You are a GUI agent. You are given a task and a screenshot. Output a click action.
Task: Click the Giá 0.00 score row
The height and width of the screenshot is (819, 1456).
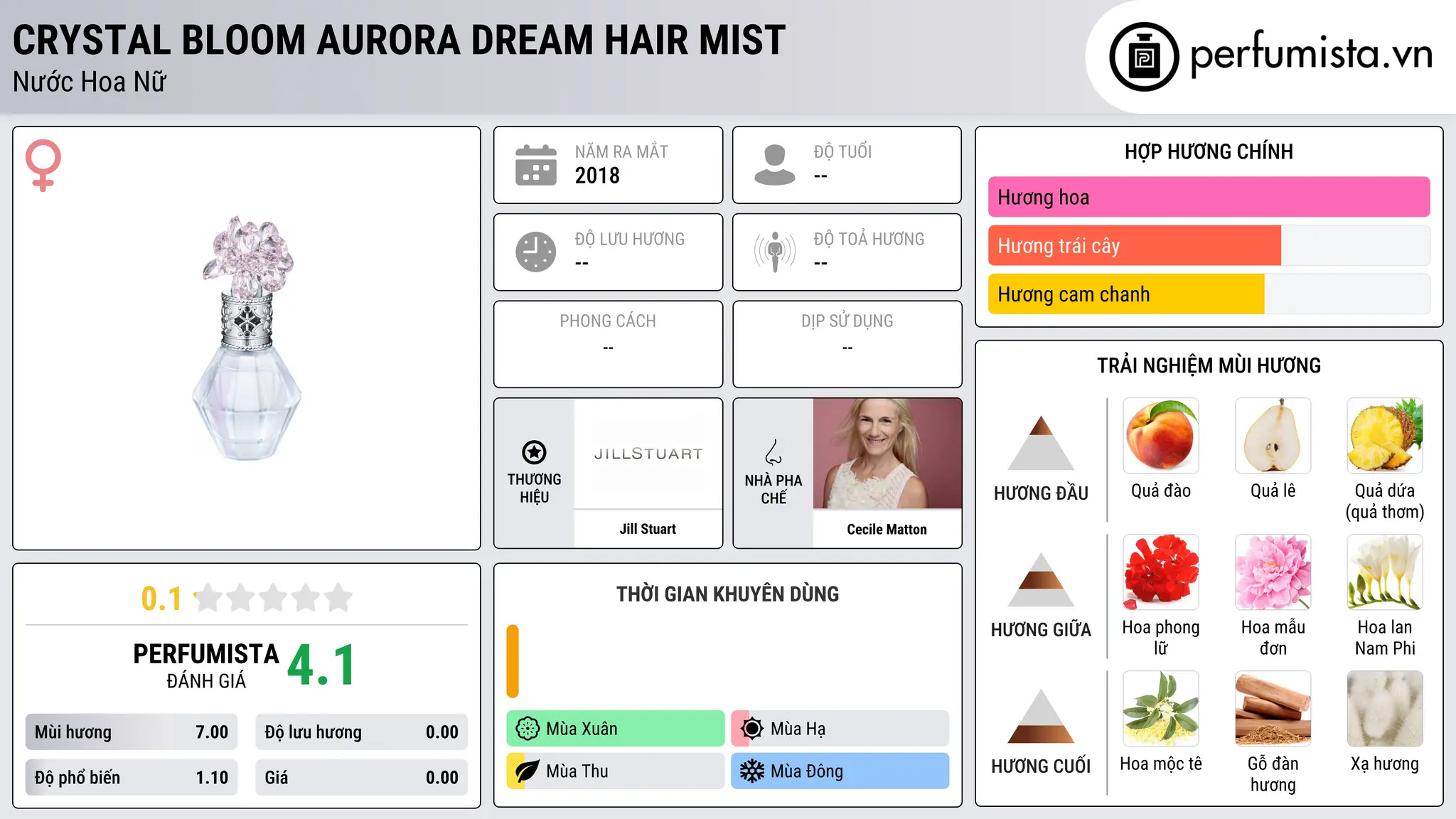pos(361,778)
